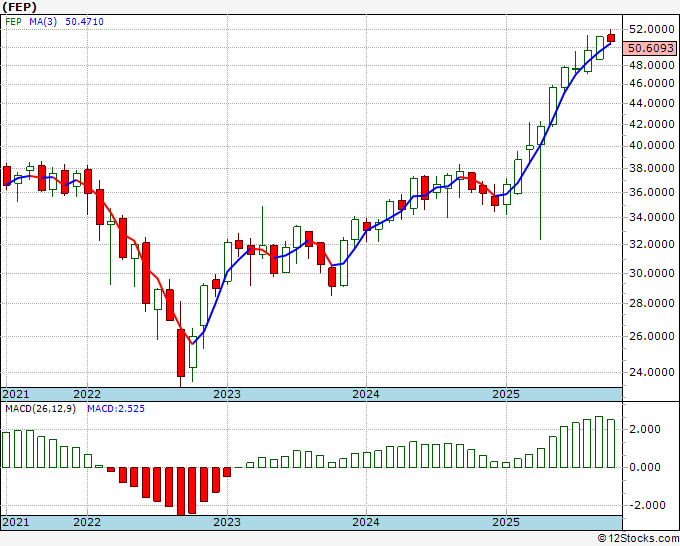The image size is (680, 546).
Task: Click the MACD:2.525 value readout
Action: [116, 409]
